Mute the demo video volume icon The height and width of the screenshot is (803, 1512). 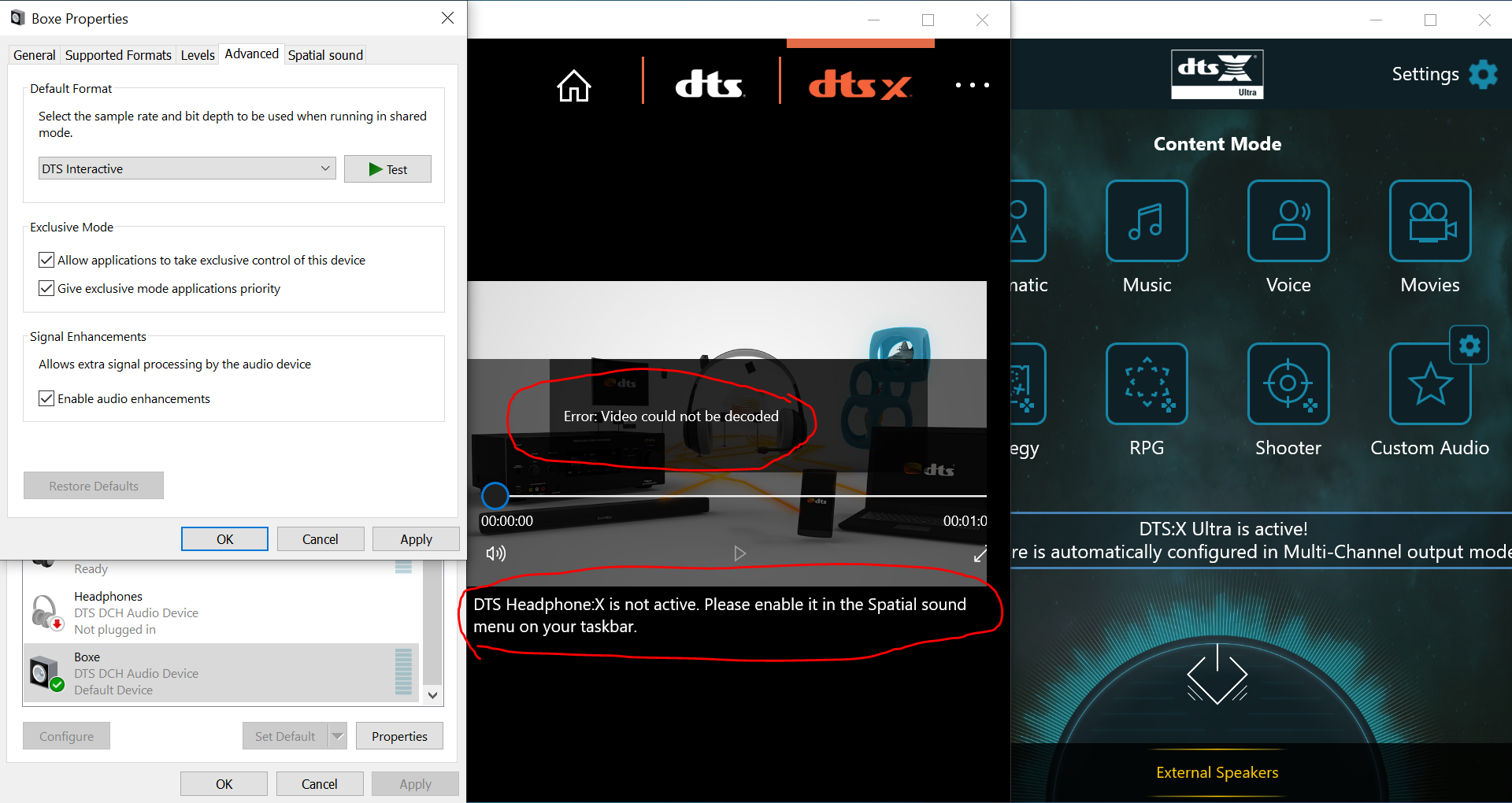click(x=496, y=553)
